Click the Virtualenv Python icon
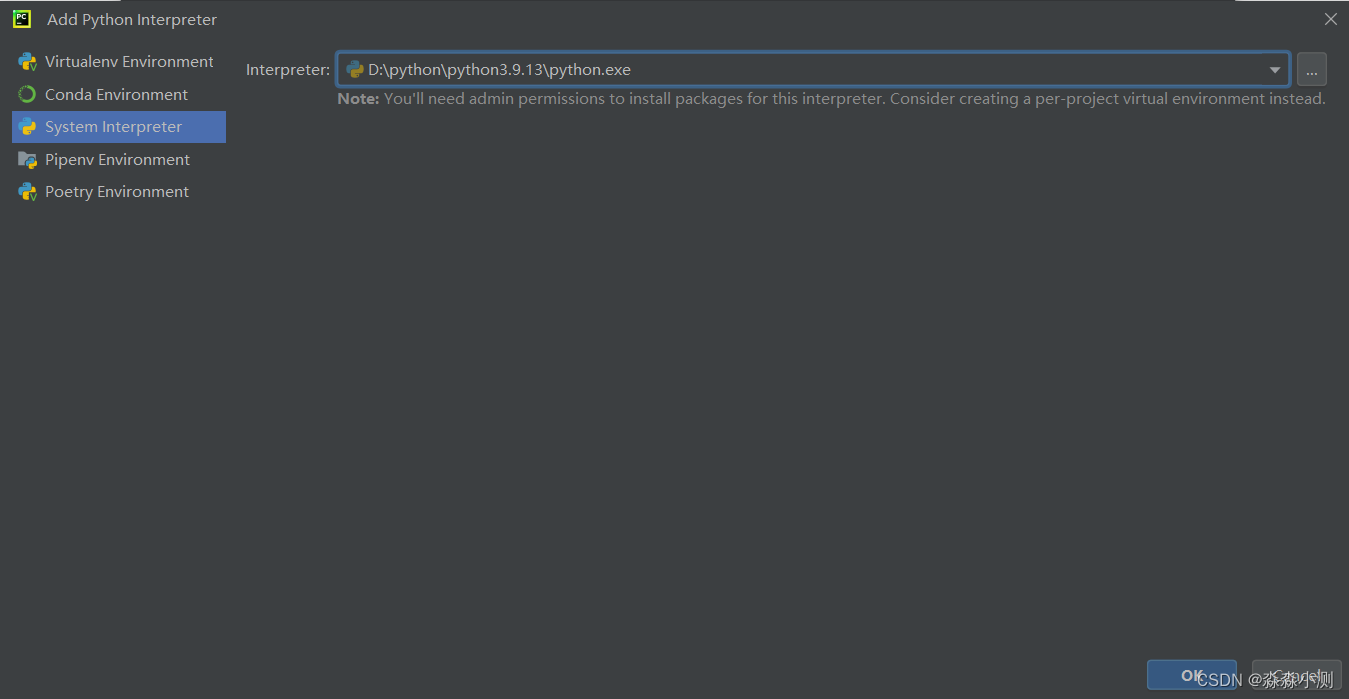 pyautogui.click(x=27, y=62)
